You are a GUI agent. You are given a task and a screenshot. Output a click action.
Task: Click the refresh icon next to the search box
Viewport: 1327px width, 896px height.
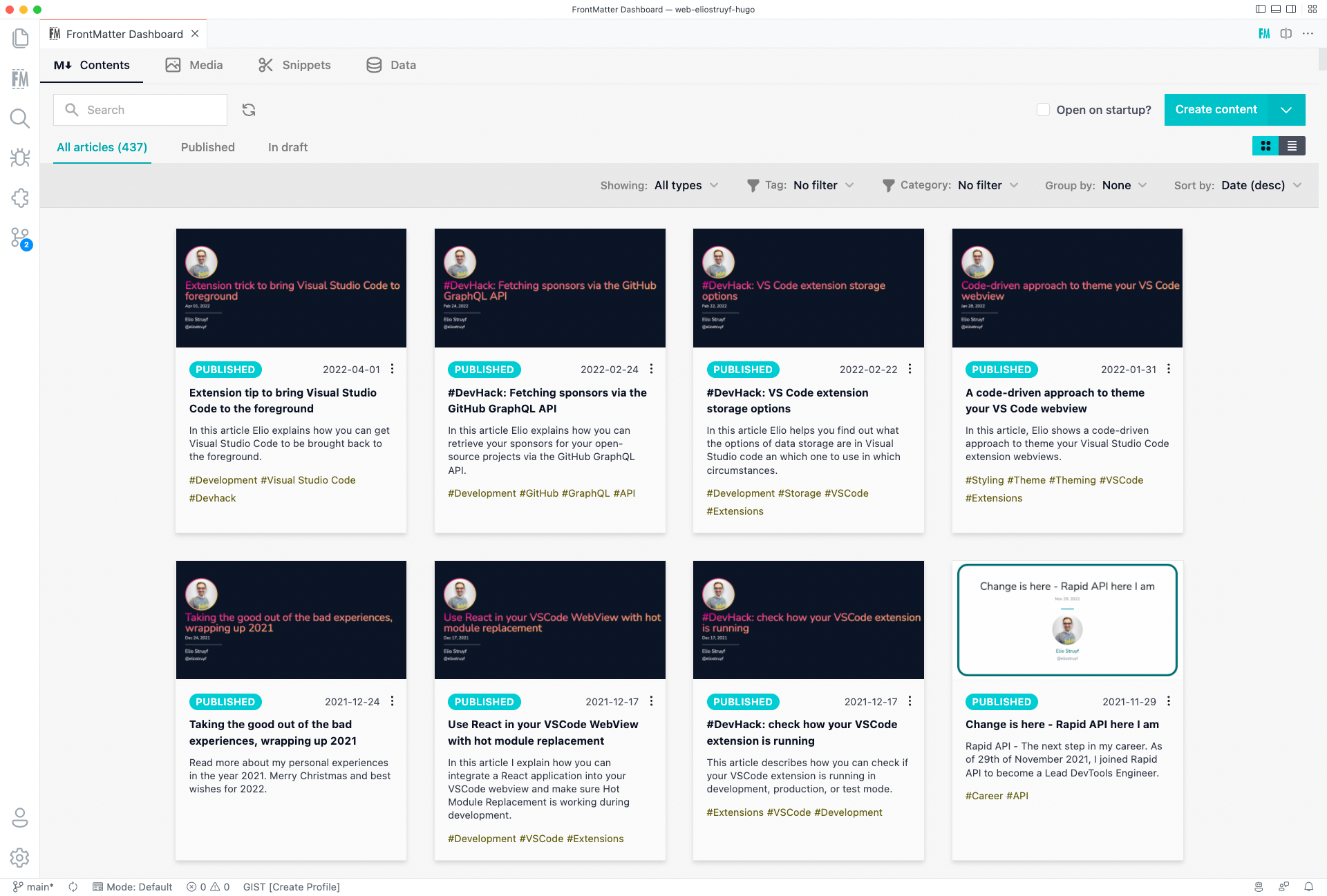[249, 109]
